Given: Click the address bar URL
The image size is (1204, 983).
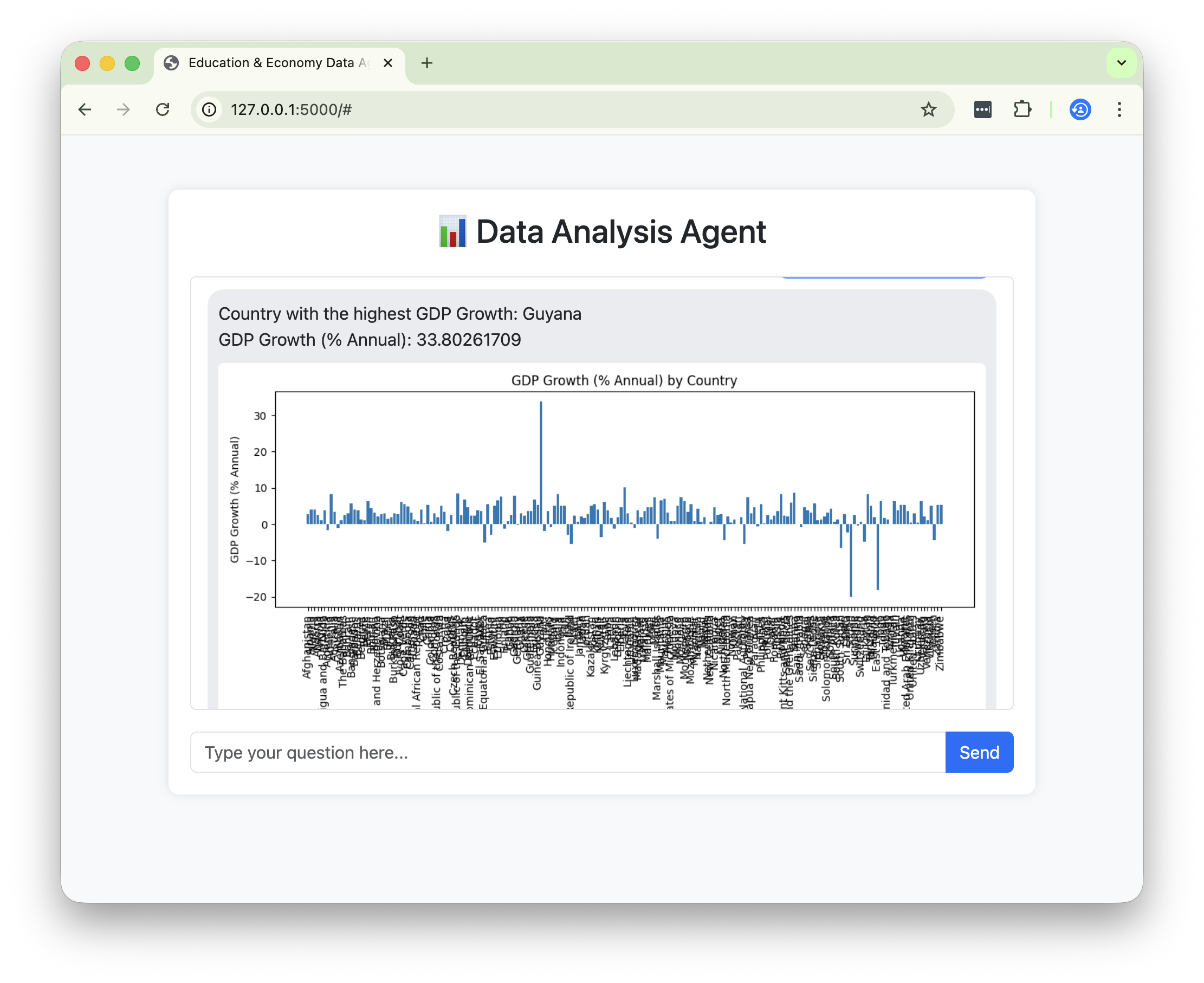Looking at the screenshot, I should click(x=291, y=109).
